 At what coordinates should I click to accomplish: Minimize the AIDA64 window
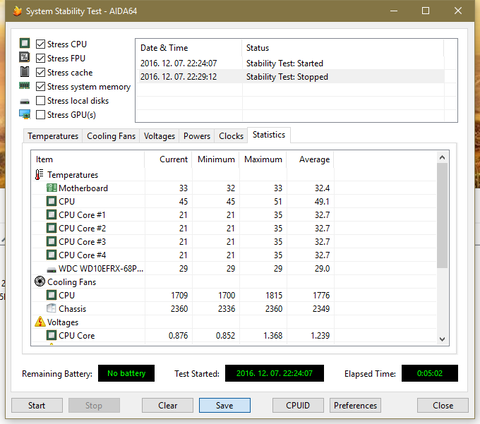394,11
